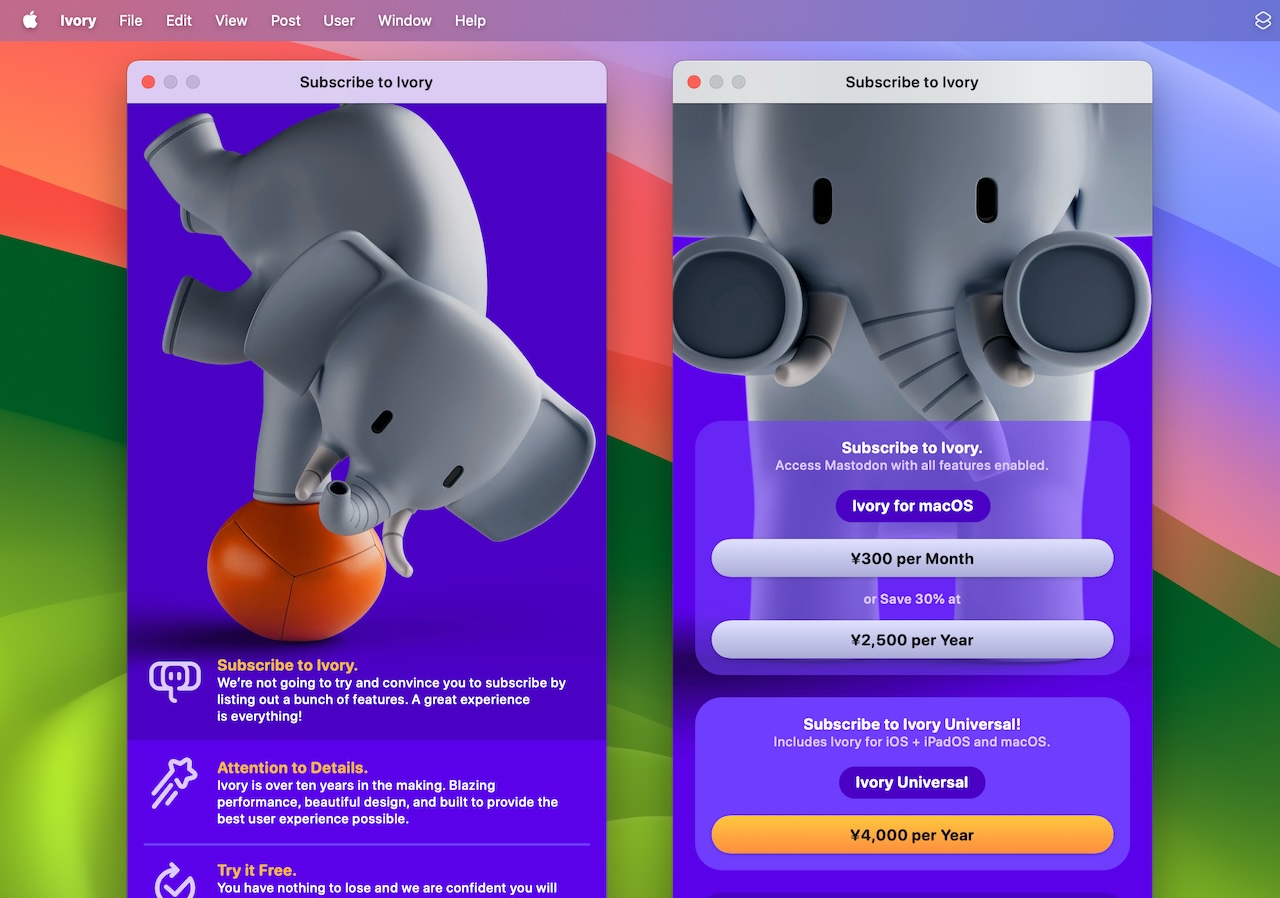The width and height of the screenshot is (1280, 898).
Task: Open the Apple menu
Action: (x=30, y=20)
